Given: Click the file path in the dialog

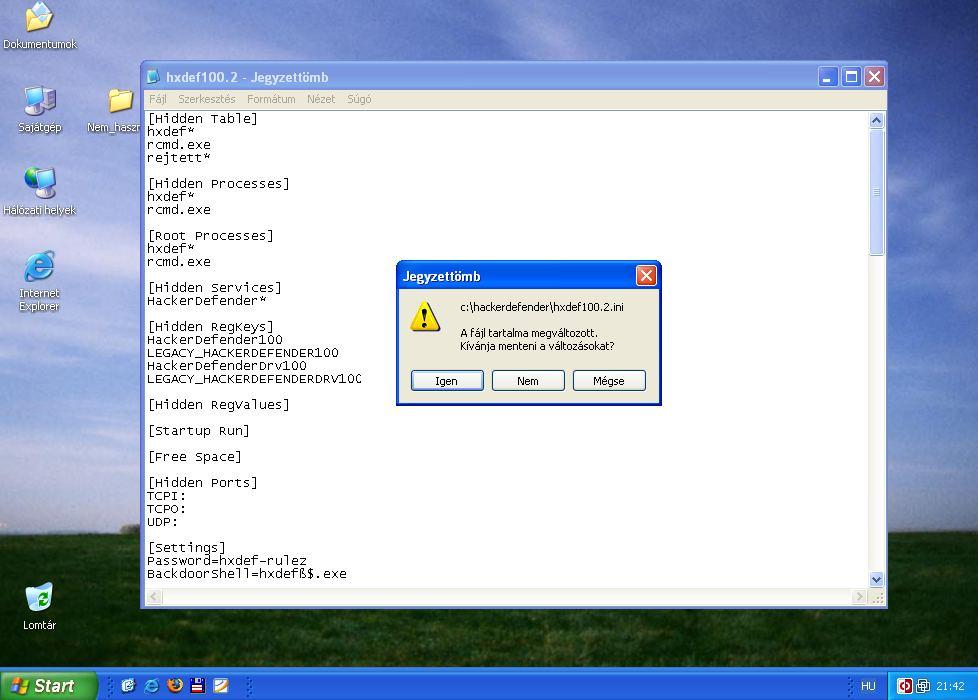Looking at the screenshot, I should click(541, 307).
